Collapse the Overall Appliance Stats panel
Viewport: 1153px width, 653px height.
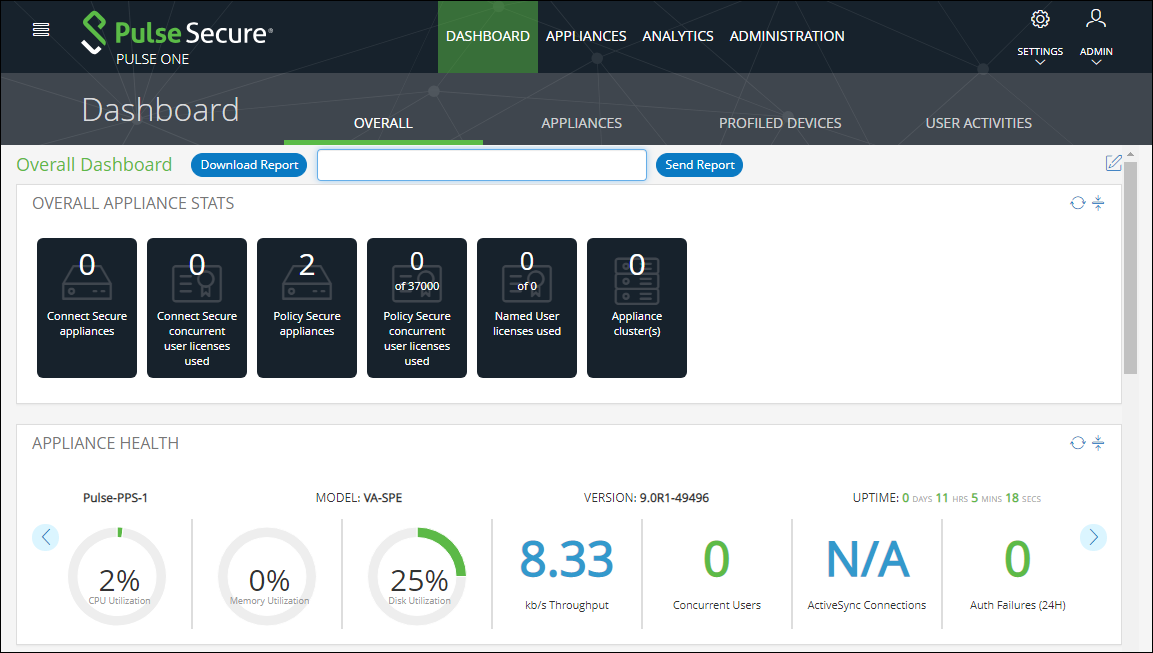[x=1098, y=203]
